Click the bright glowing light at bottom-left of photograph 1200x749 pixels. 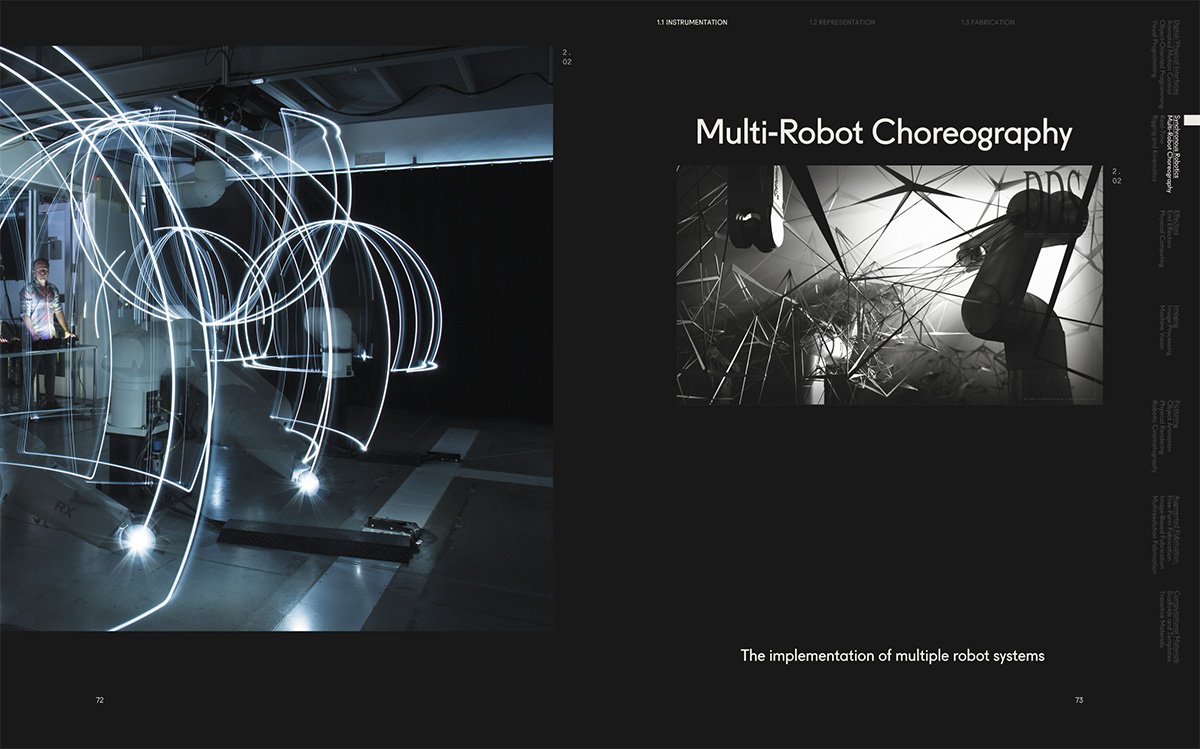pos(137,538)
